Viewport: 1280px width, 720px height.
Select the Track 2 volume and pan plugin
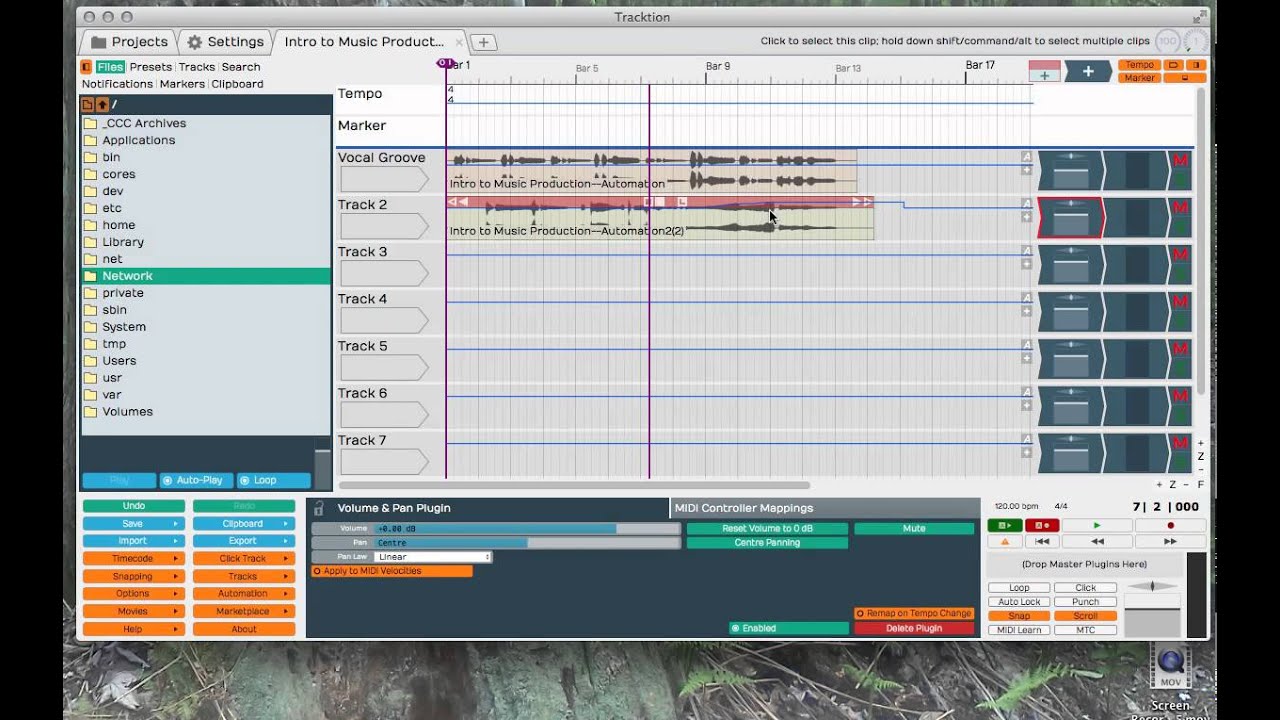tap(1070, 218)
